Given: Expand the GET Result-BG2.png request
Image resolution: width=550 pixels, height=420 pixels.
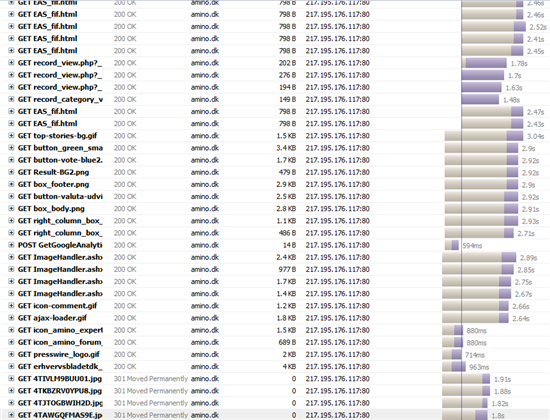Looking at the screenshot, I should [11, 172].
